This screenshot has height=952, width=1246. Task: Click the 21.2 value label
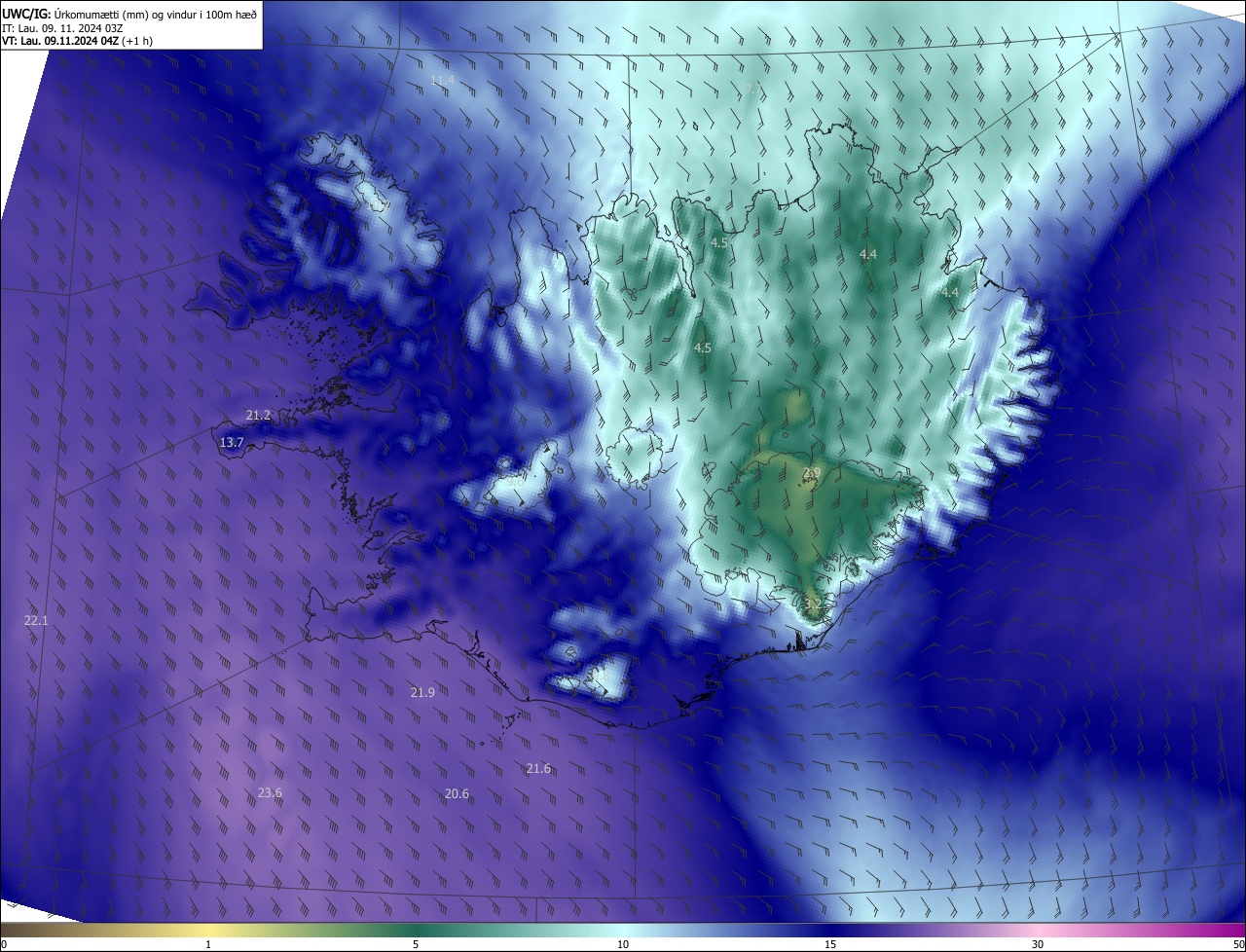(x=258, y=415)
